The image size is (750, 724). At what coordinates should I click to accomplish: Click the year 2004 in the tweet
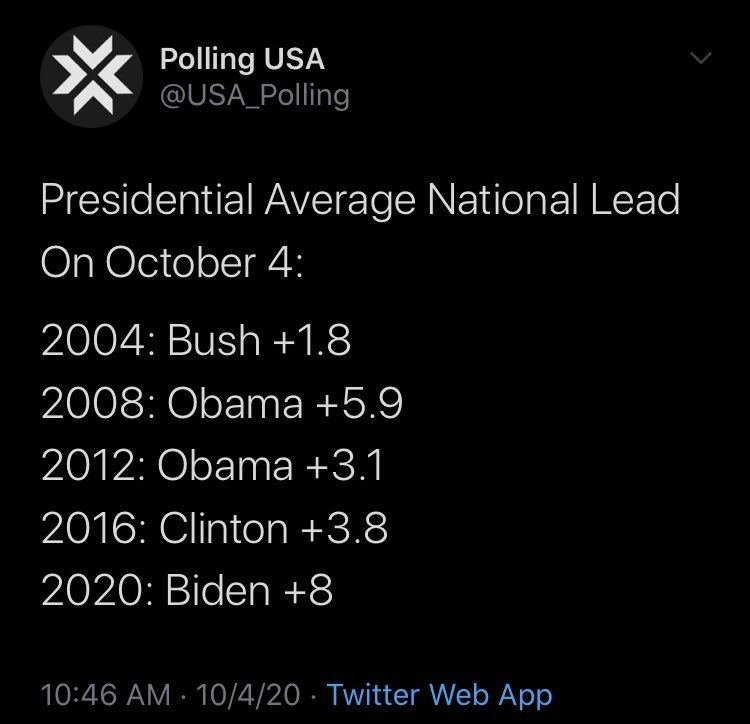point(93,341)
